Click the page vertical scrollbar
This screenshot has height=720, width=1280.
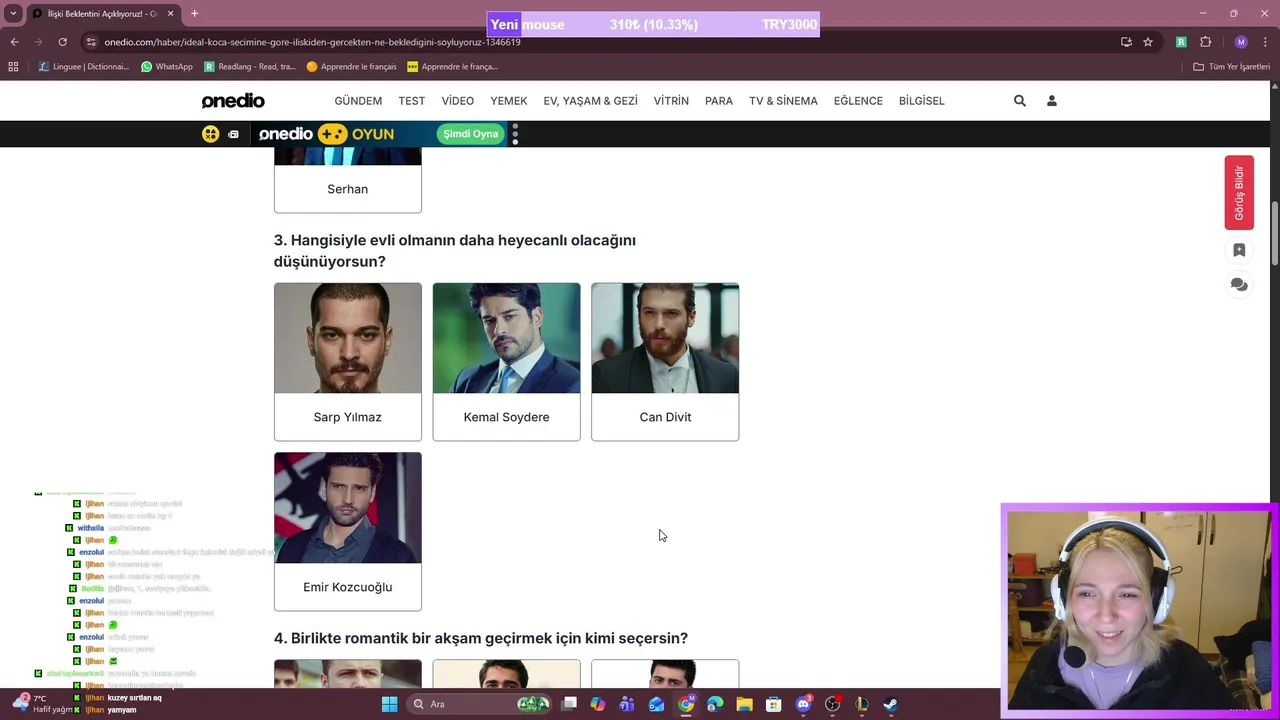(x=1275, y=235)
